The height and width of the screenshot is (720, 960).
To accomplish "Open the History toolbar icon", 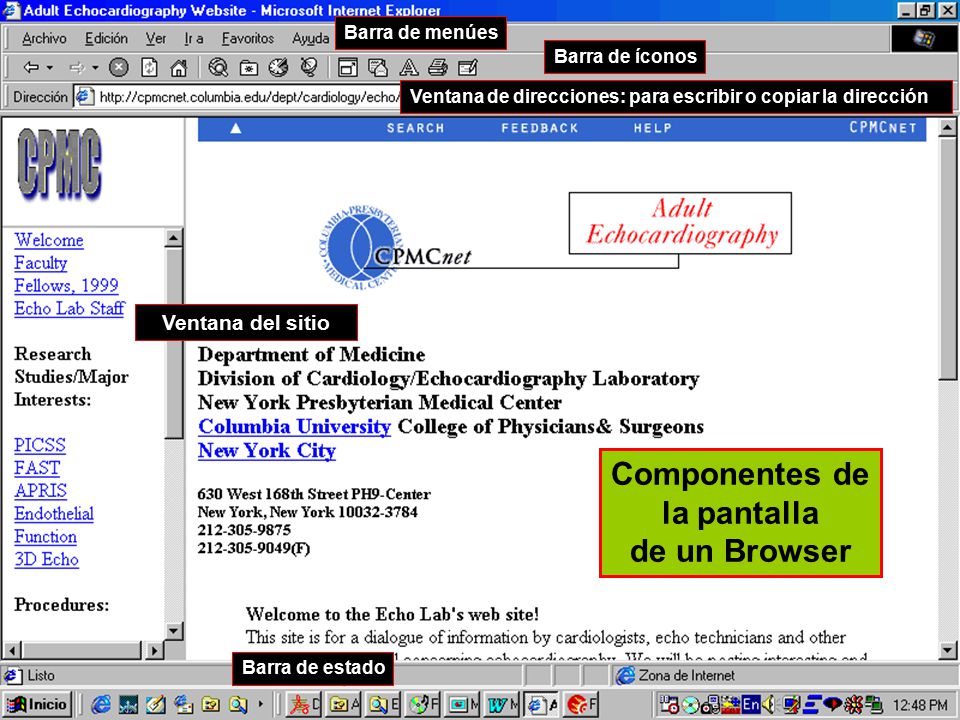I will [279, 67].
